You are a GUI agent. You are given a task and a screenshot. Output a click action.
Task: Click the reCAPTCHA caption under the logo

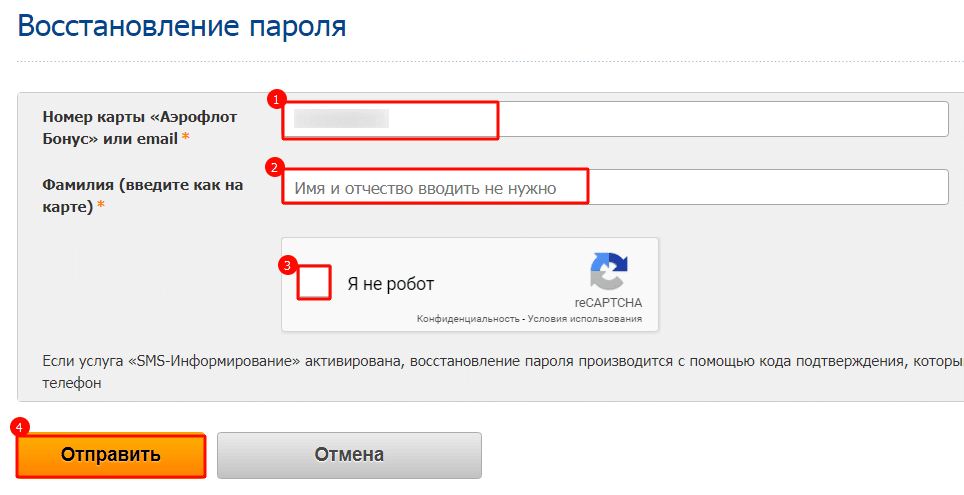[608, 302]
